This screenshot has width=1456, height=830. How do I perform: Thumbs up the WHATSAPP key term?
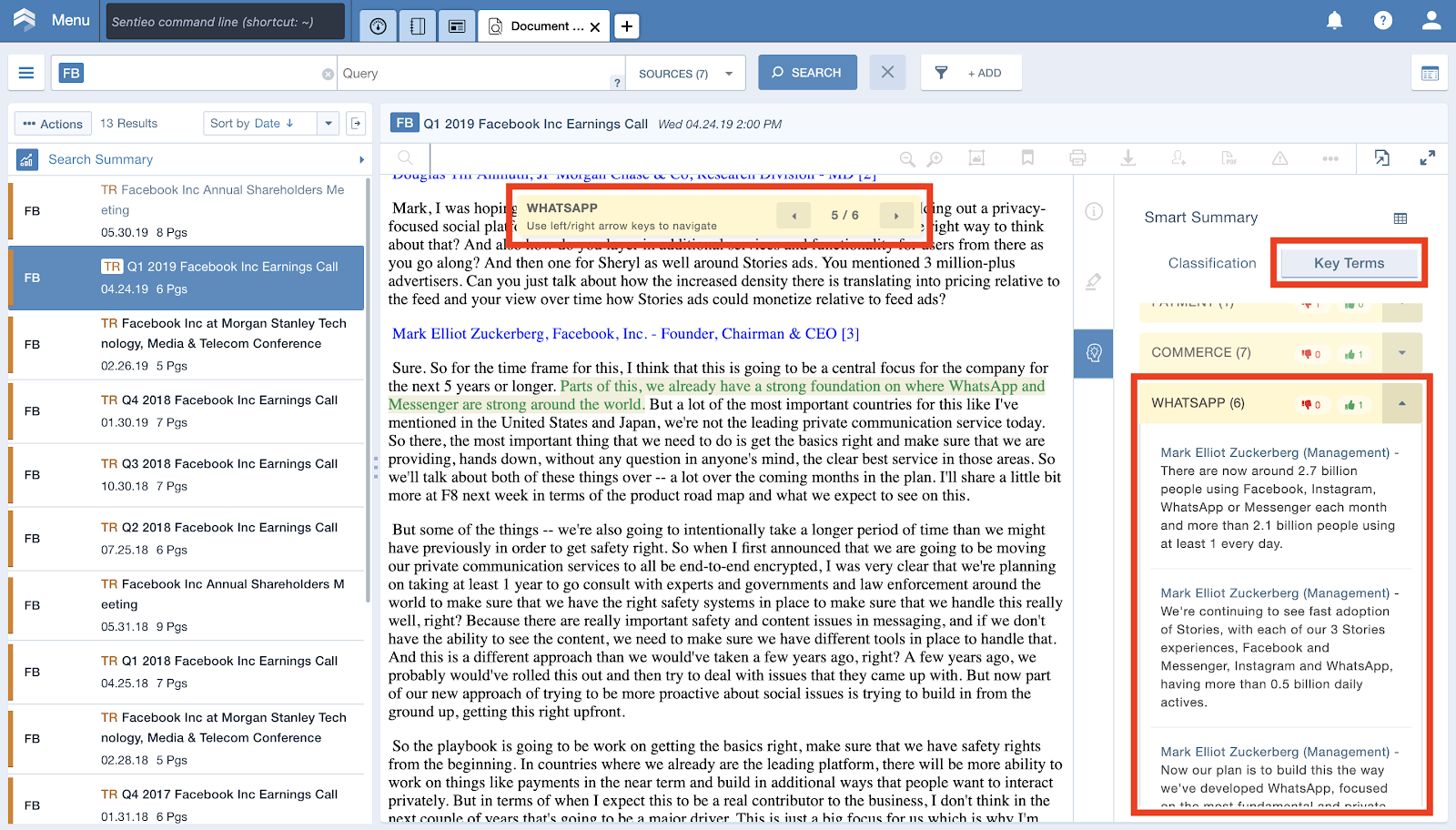point(1354,404)
